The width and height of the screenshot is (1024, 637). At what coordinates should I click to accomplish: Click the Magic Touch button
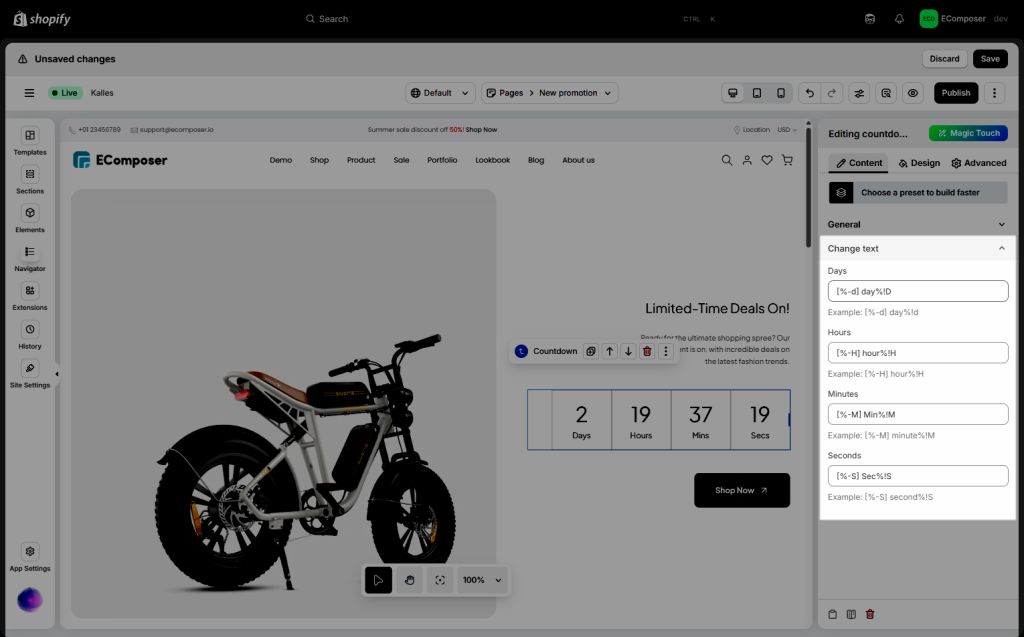(967, 133)
